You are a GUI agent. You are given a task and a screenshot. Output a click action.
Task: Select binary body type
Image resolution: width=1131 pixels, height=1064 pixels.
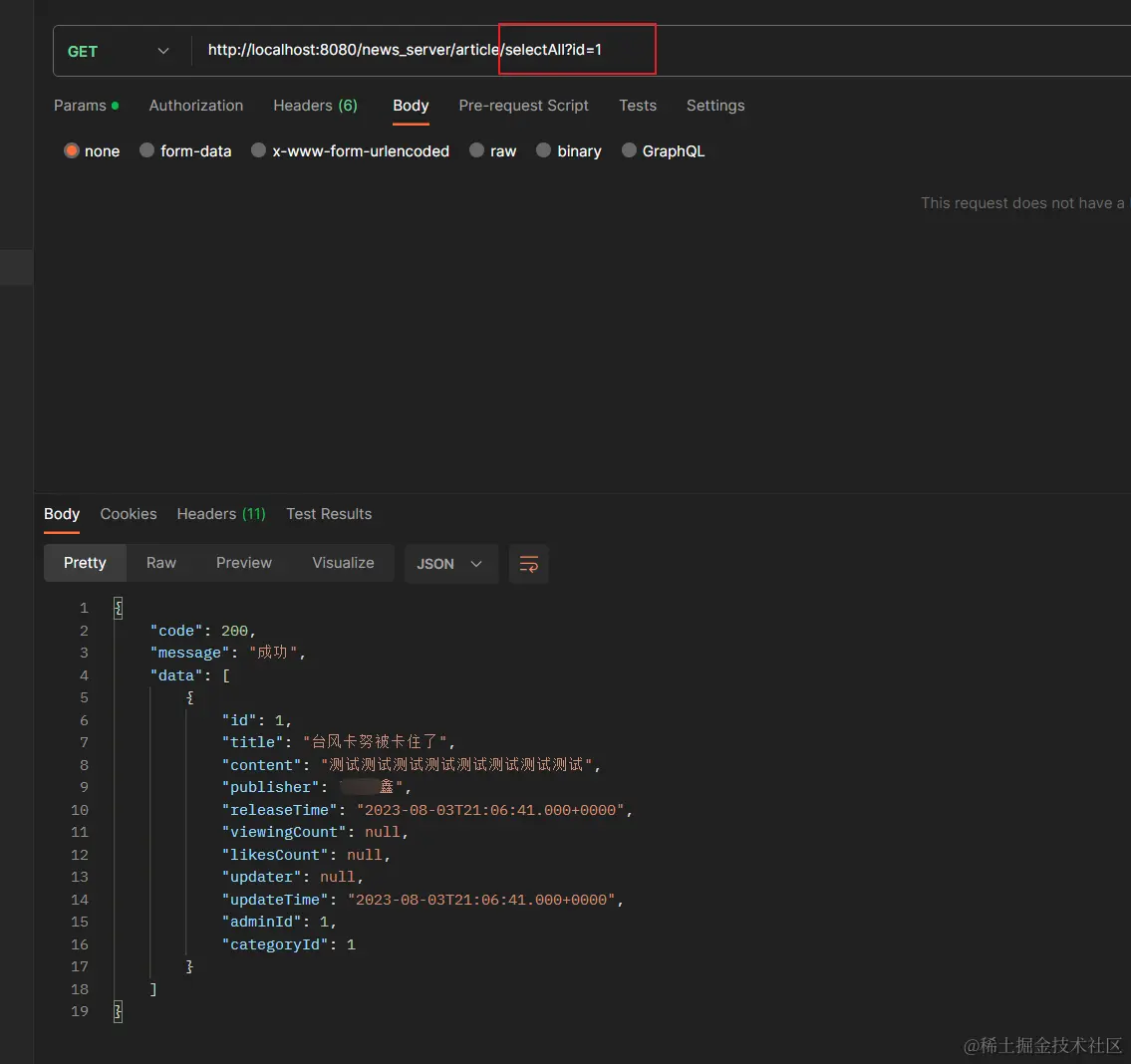[x=544, y=150]
